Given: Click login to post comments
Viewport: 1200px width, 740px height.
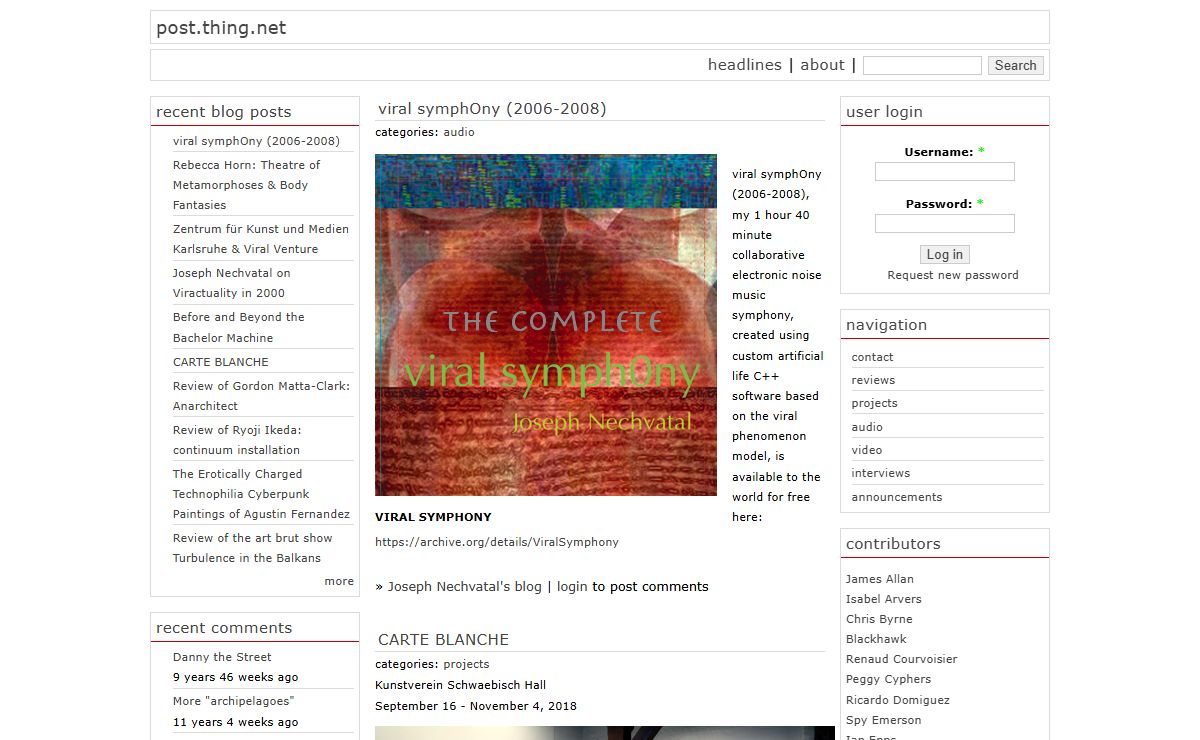Looking at the screenshot, I should 572,587.
